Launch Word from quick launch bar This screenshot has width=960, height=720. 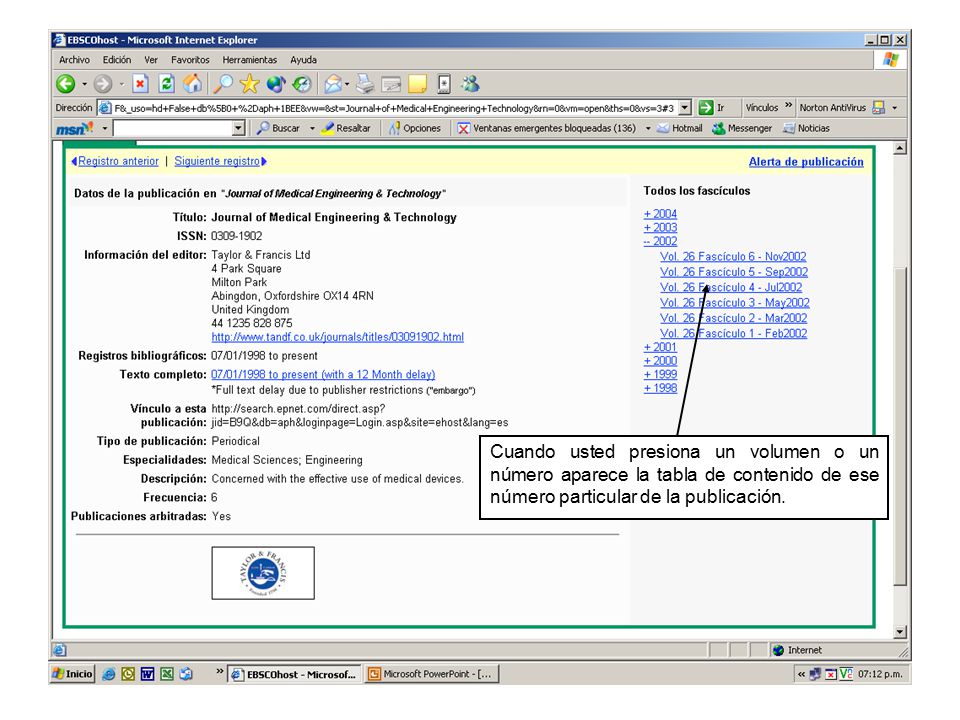coord(147,674)
